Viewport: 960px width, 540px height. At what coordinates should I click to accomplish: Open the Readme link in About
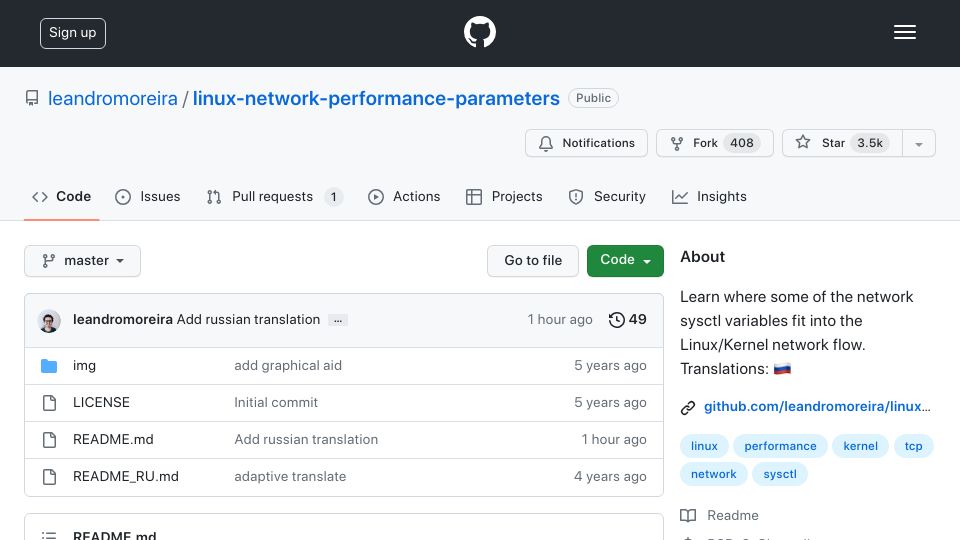pyautogui.click(x=732, y=516)
